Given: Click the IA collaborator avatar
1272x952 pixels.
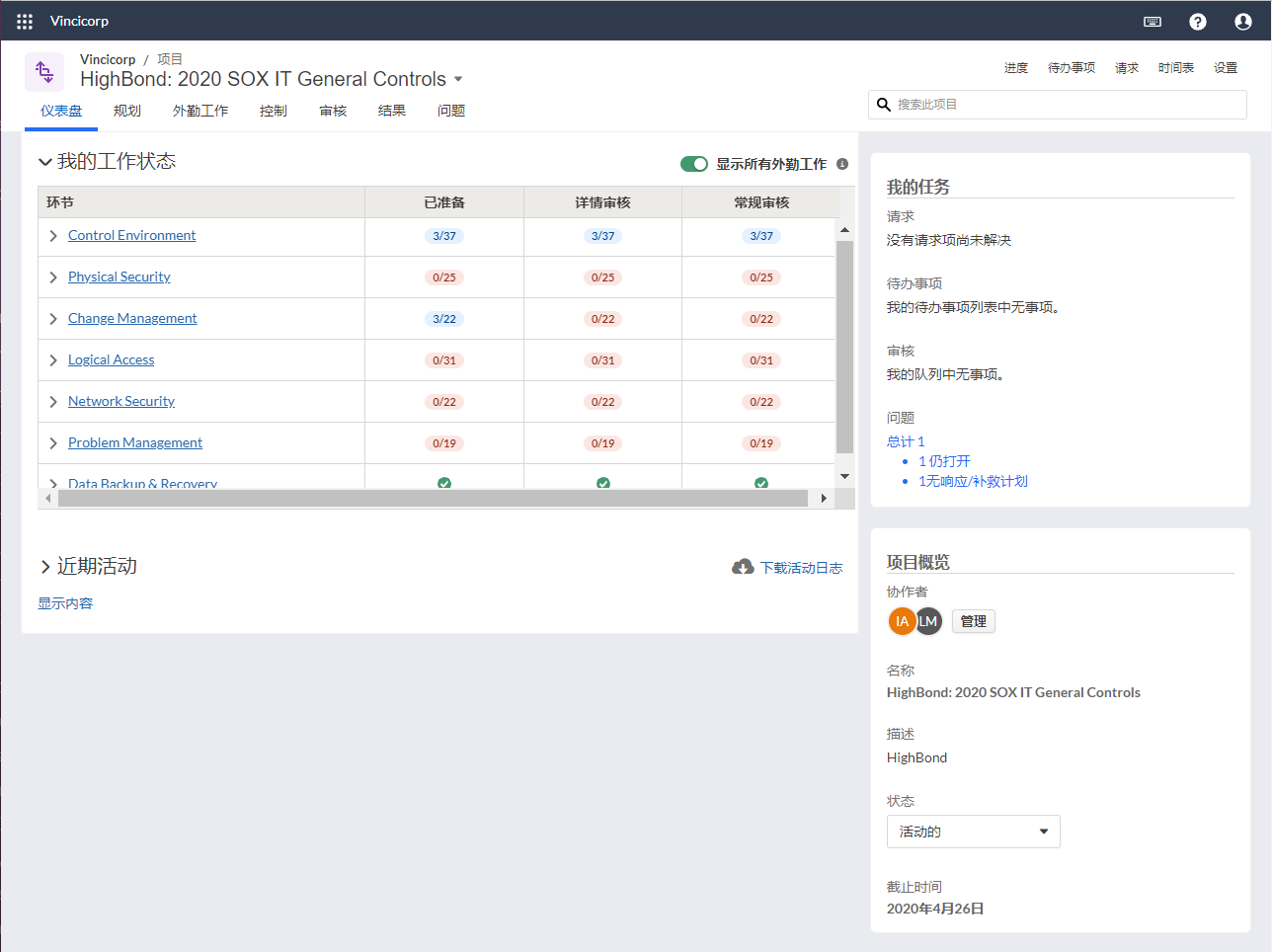Looking at the screenshot, I should 902,621.
